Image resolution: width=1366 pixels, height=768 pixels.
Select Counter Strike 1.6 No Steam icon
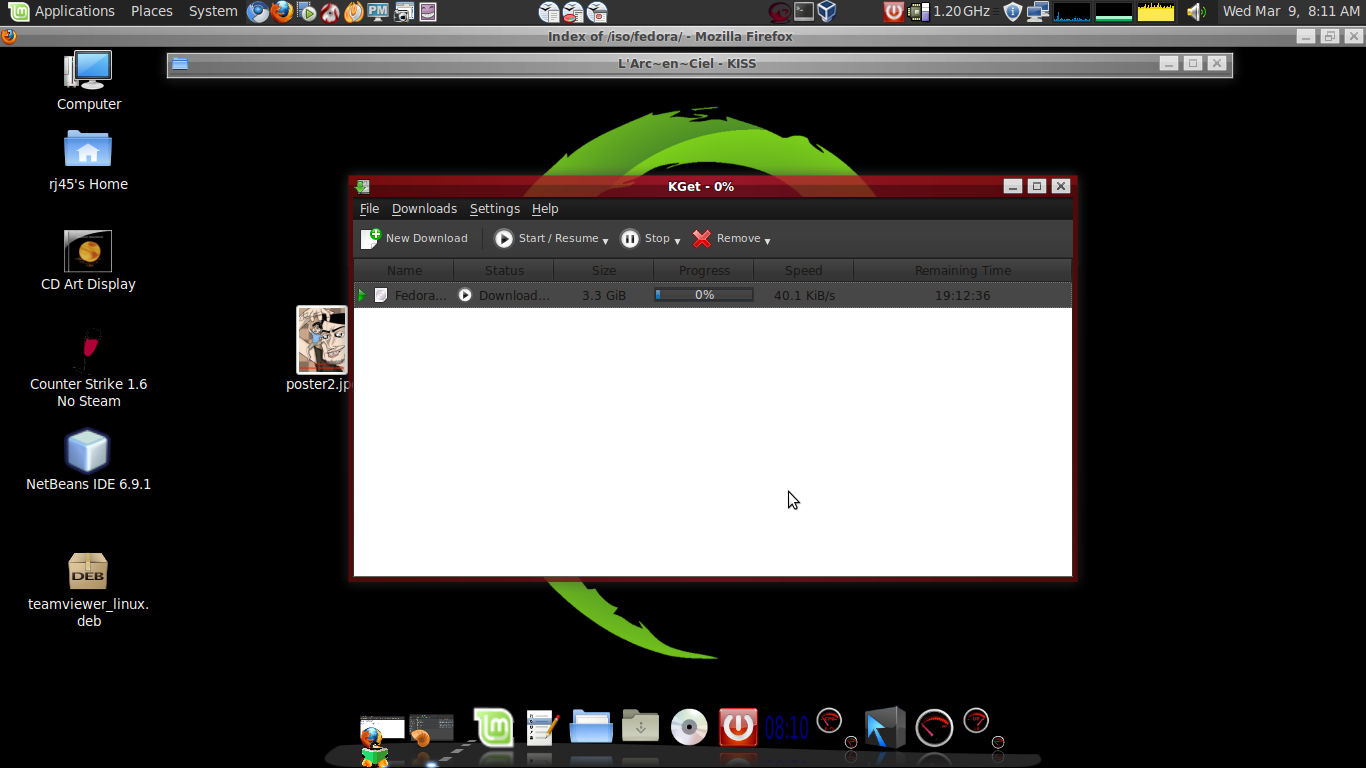(x=88, y=368)
